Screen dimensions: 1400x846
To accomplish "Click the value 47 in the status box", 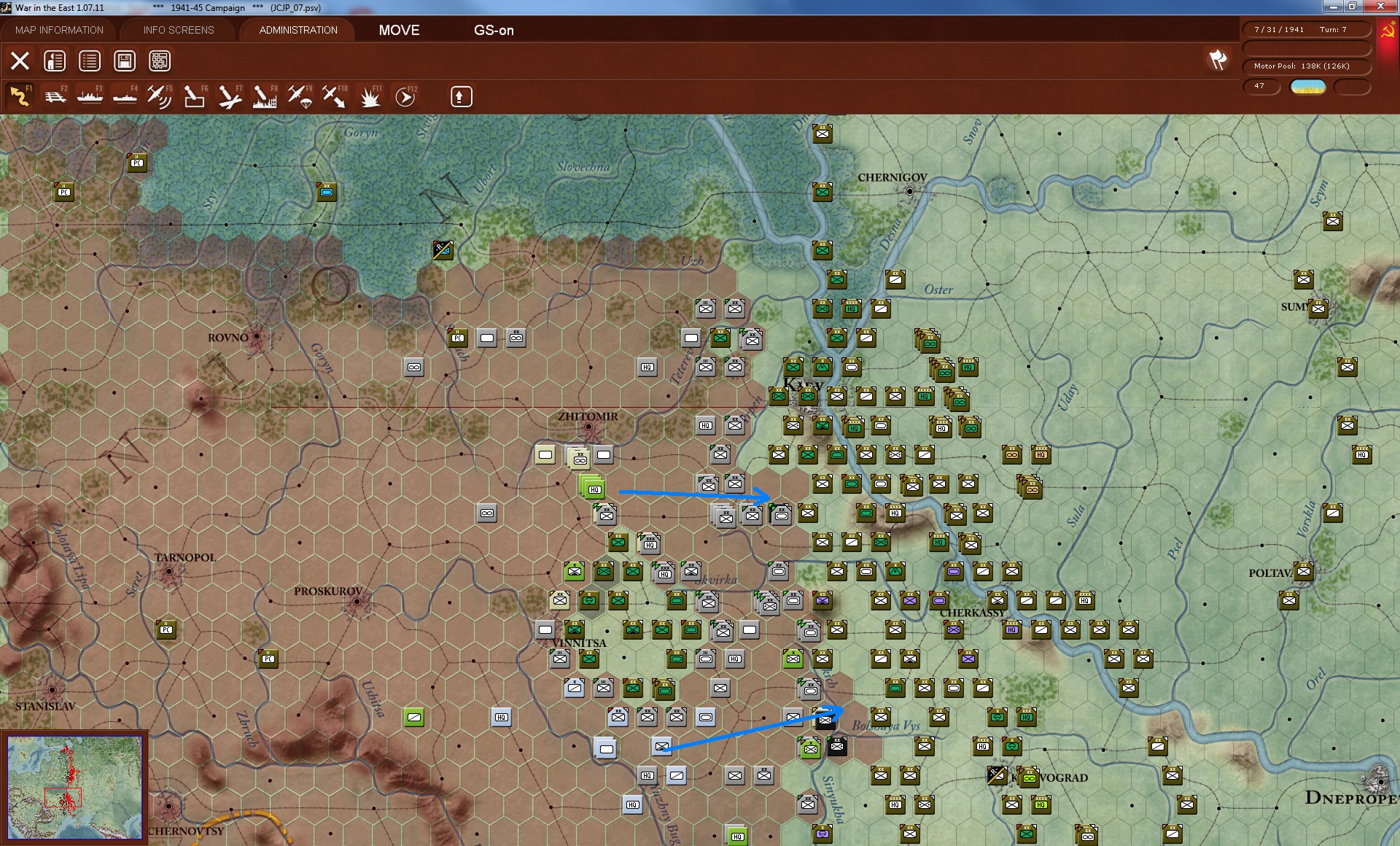I will click(x=1261, y=86).
